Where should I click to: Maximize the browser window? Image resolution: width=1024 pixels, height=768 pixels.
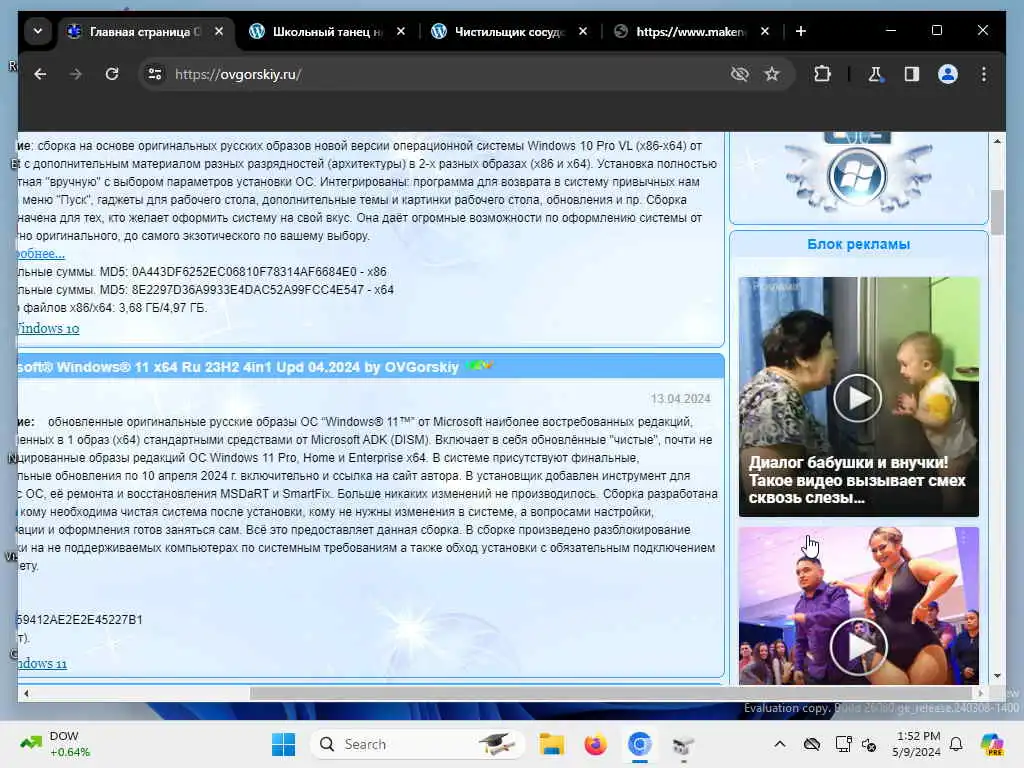coord(936,30)
